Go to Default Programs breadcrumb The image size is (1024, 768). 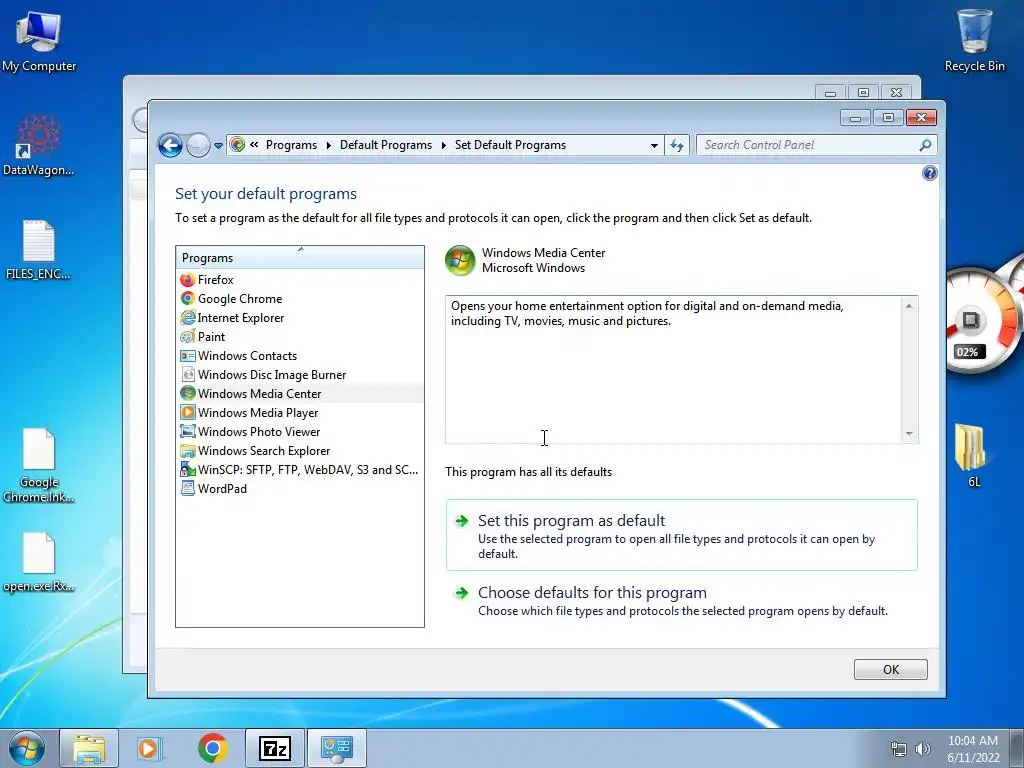pyautogui.click(x=386, y=145)
